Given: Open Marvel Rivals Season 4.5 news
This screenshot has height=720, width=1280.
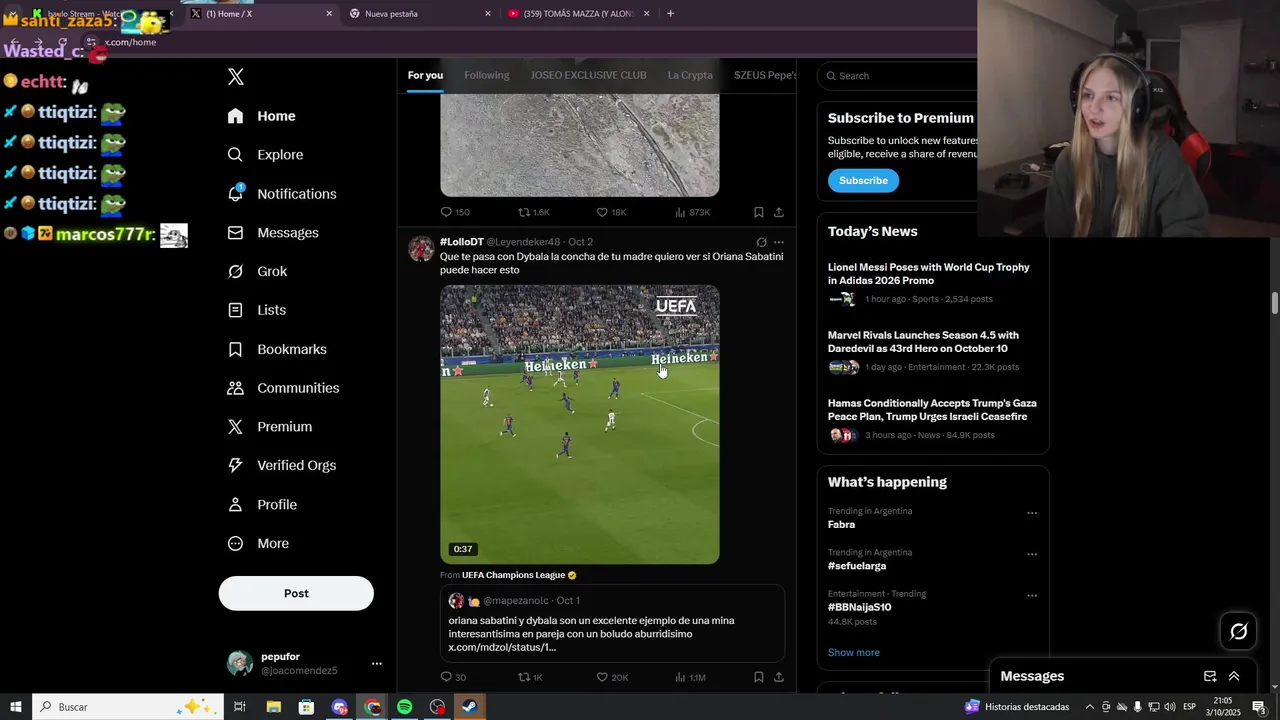Looking at the screenshot, I should click(x=932, y=352).
